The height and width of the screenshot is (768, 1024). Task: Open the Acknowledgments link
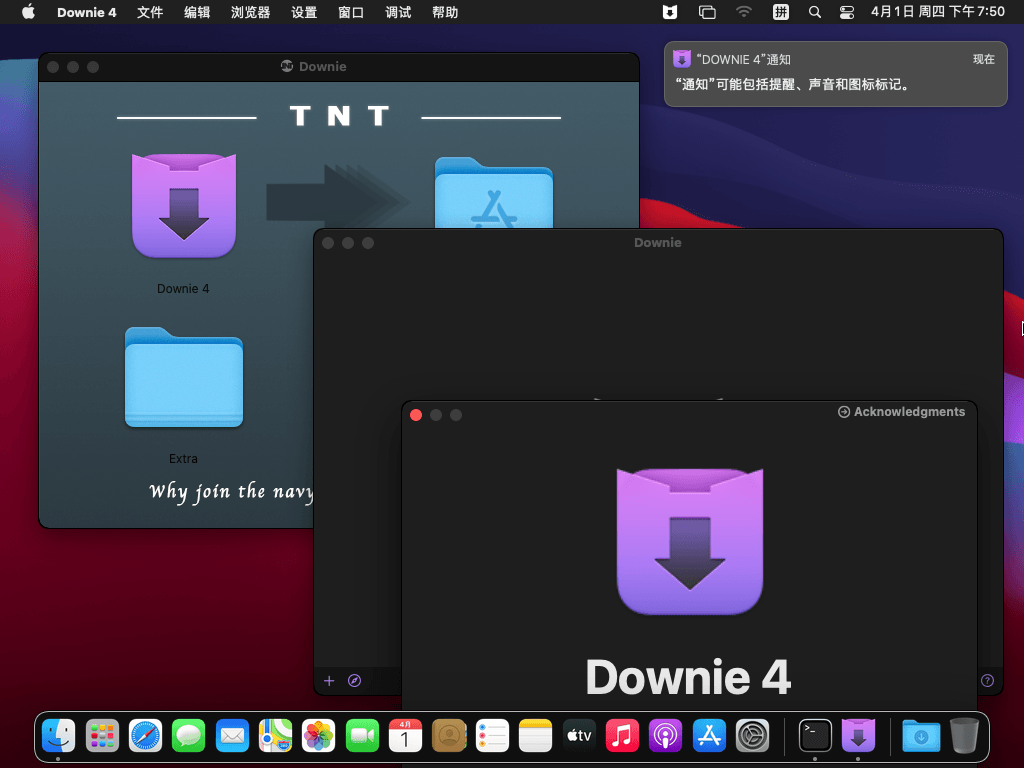[901, 411]
